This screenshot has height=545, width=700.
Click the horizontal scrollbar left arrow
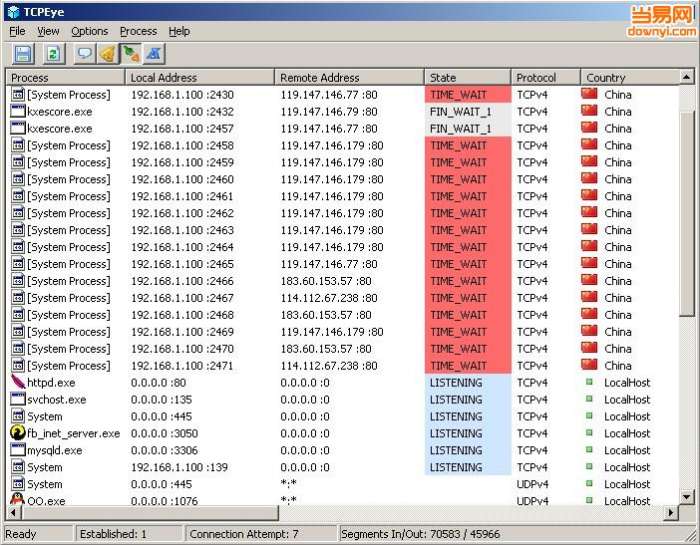coord(12,512)
